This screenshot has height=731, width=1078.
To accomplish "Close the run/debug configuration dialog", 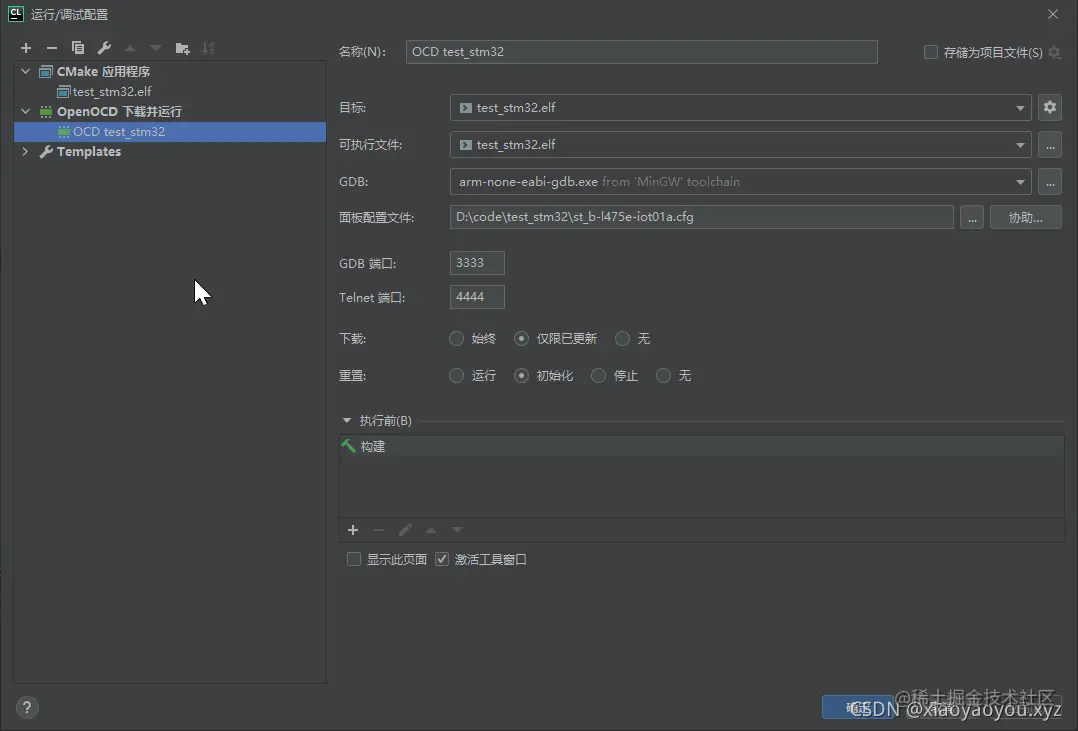I will click(x=1053, y=14).
